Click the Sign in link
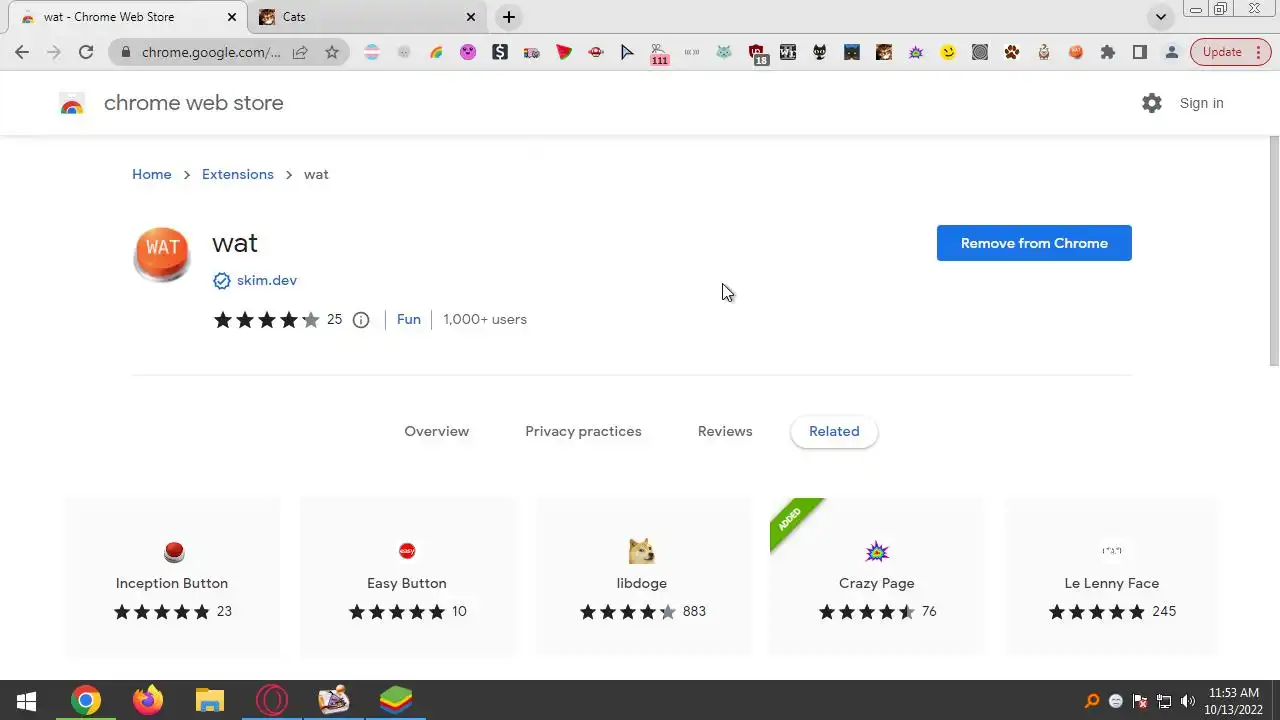Viewport: 1280px width, 720px height. [x=1201, y=103]
